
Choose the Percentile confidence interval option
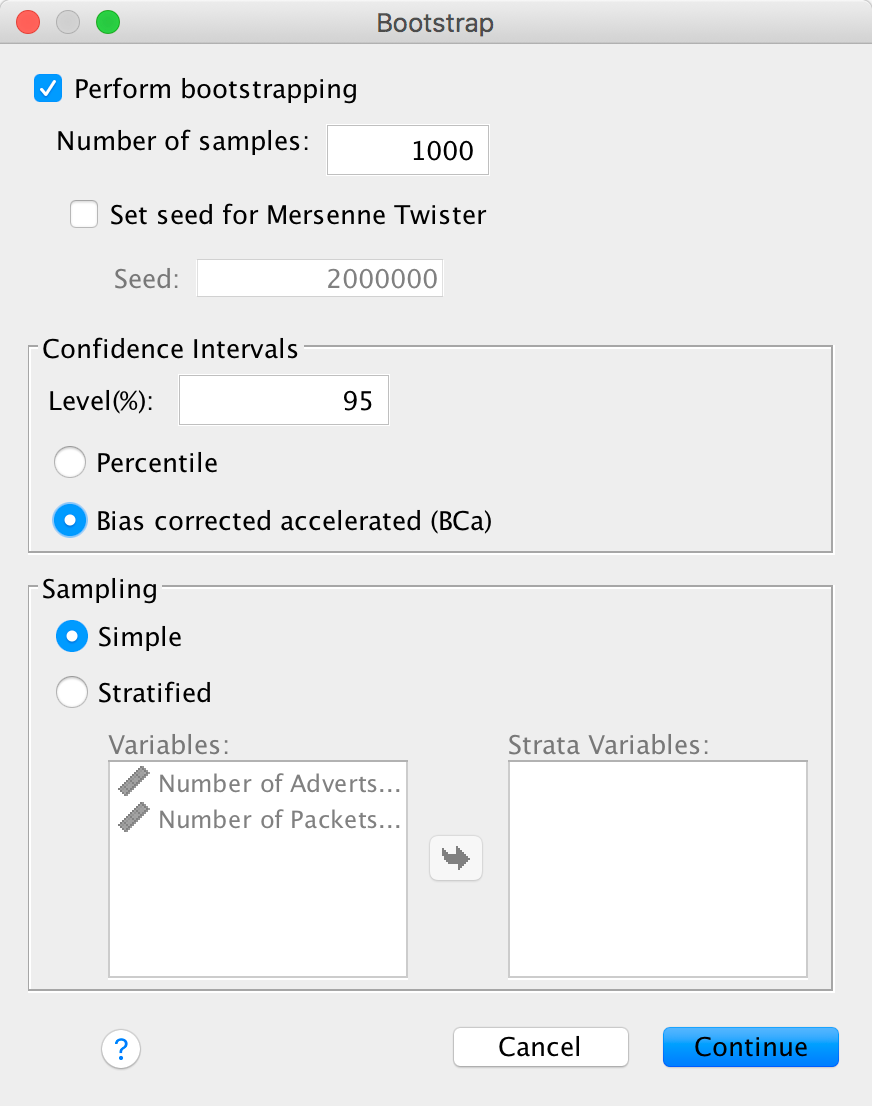(71, 463)
